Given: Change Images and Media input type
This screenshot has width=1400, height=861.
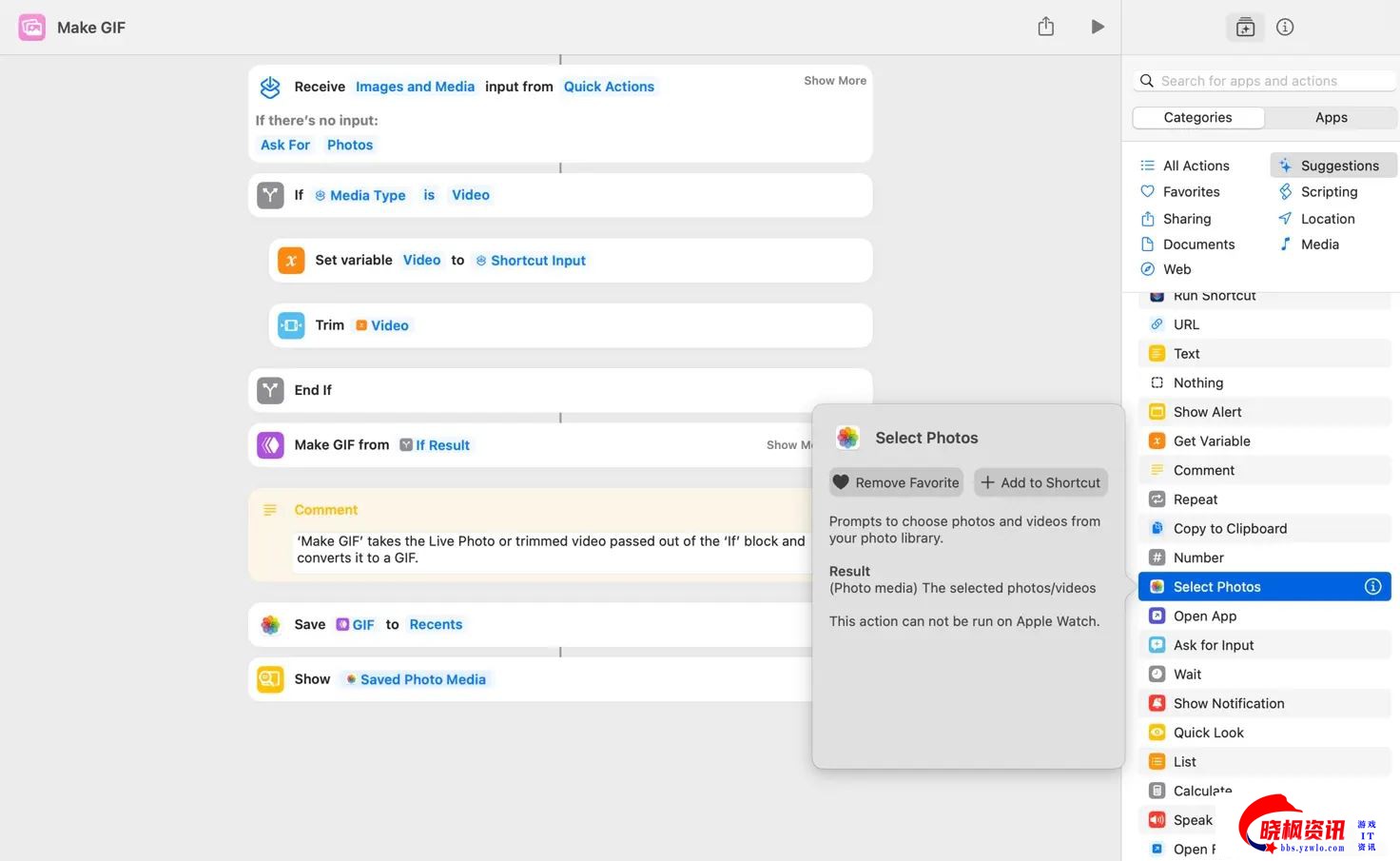Looking at the screenshot, I should pos(415,87).
